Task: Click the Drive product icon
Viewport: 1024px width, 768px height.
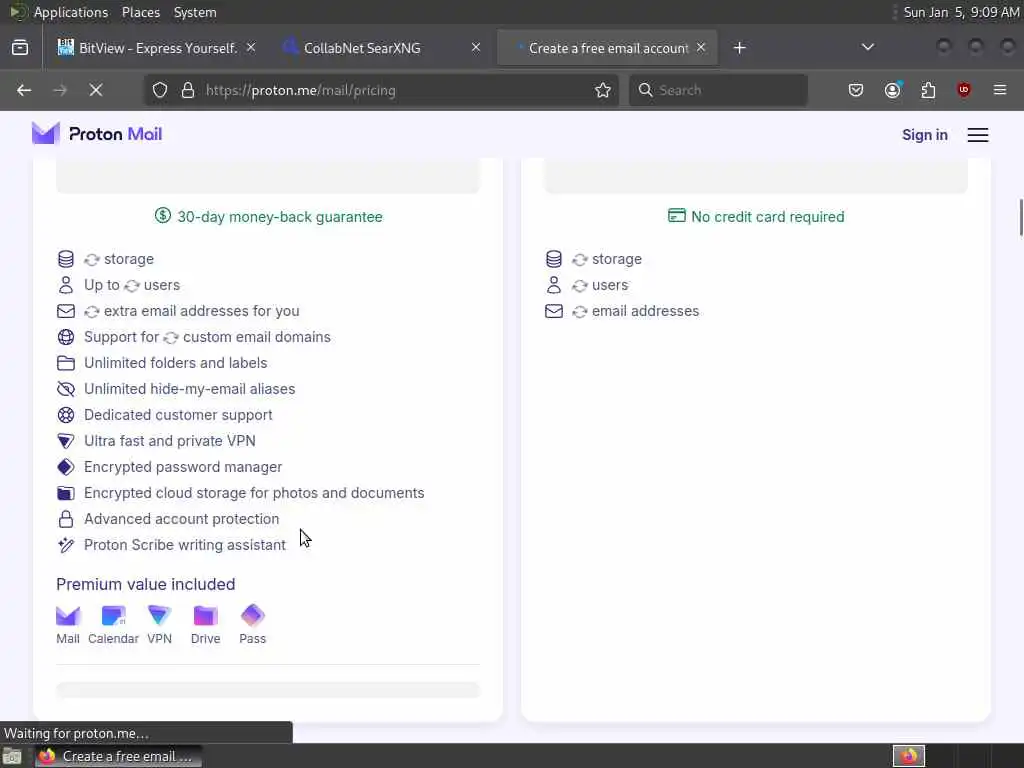Action: coord(205,624)
